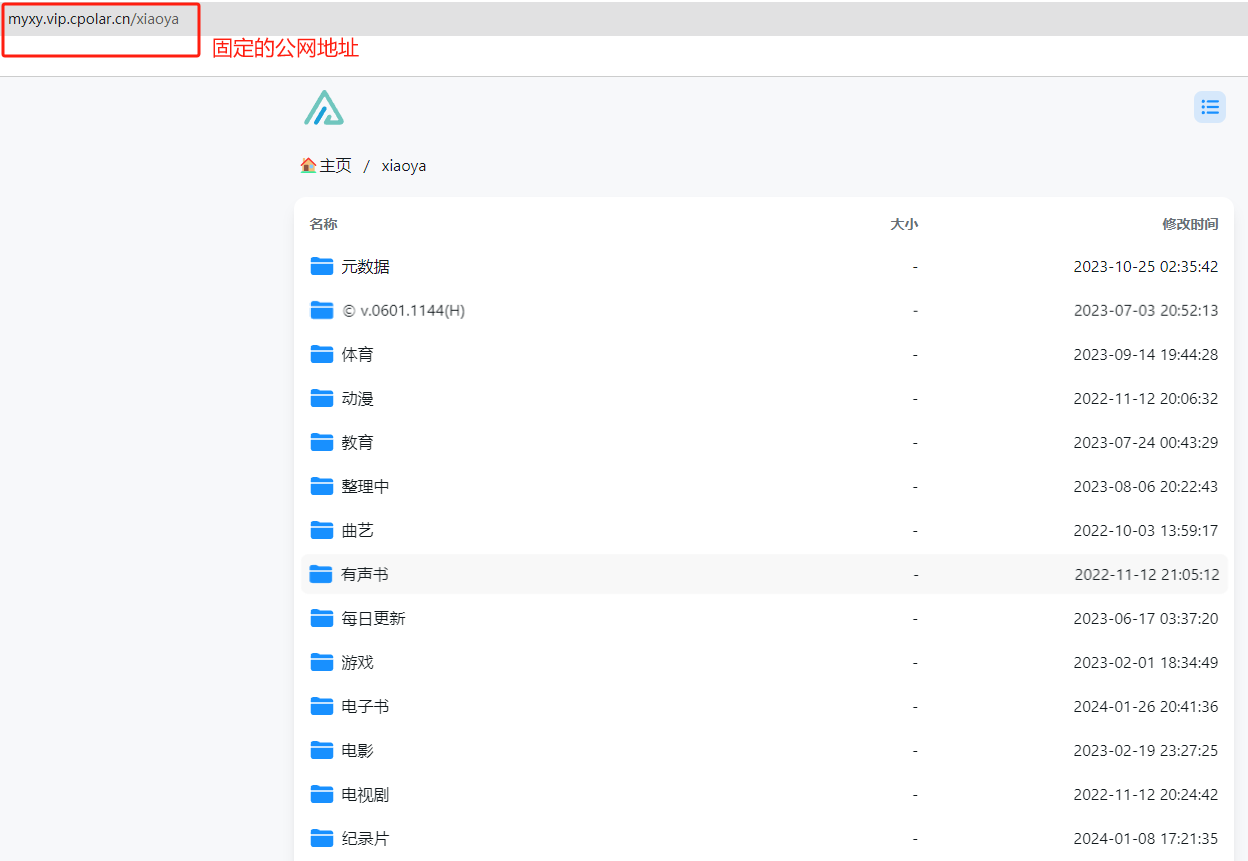Click date 2023-10-25 02:35:42

click(1146, 267)
